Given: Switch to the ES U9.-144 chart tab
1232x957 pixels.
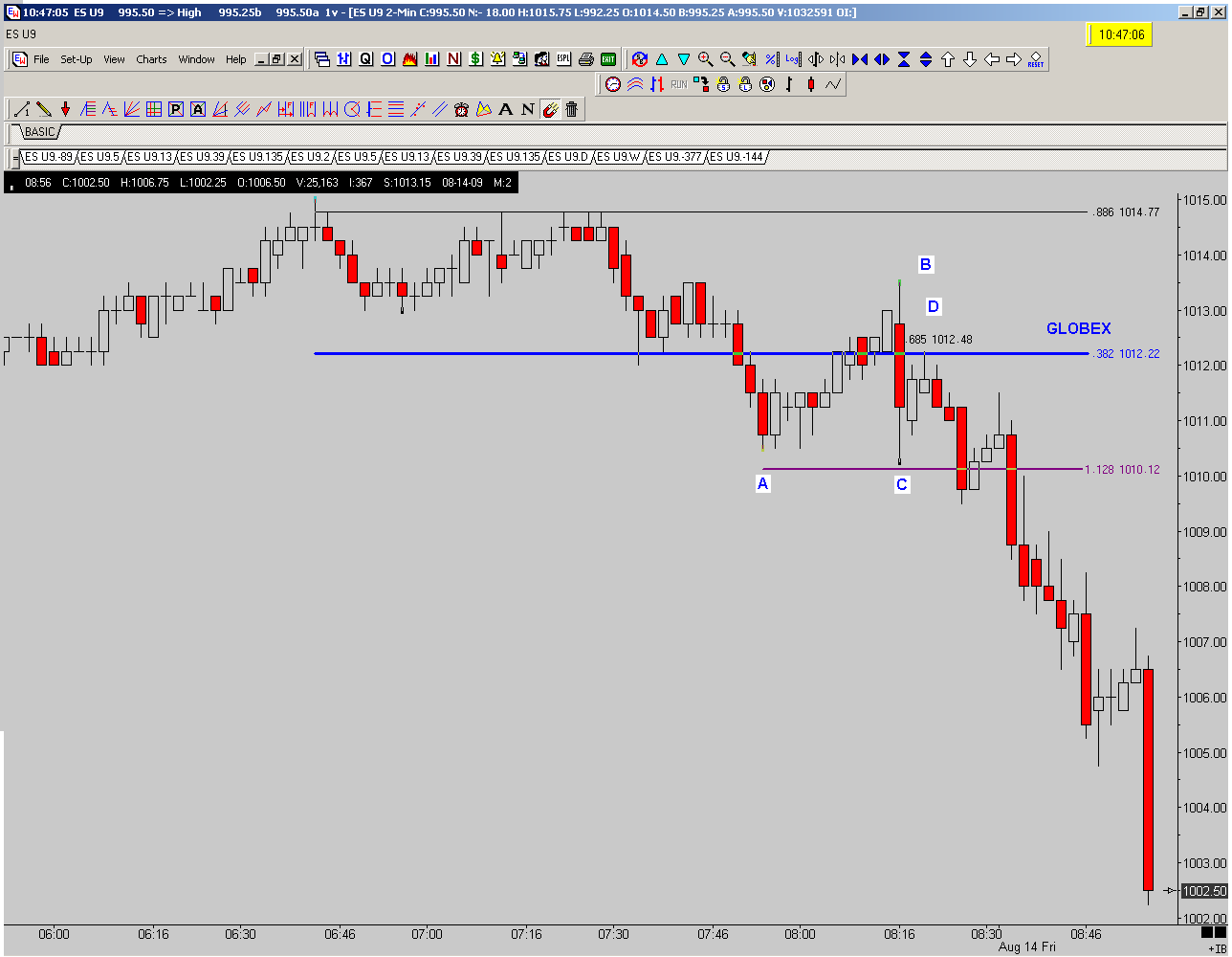Looking at the screenshot, I should [x=737, y=157].
